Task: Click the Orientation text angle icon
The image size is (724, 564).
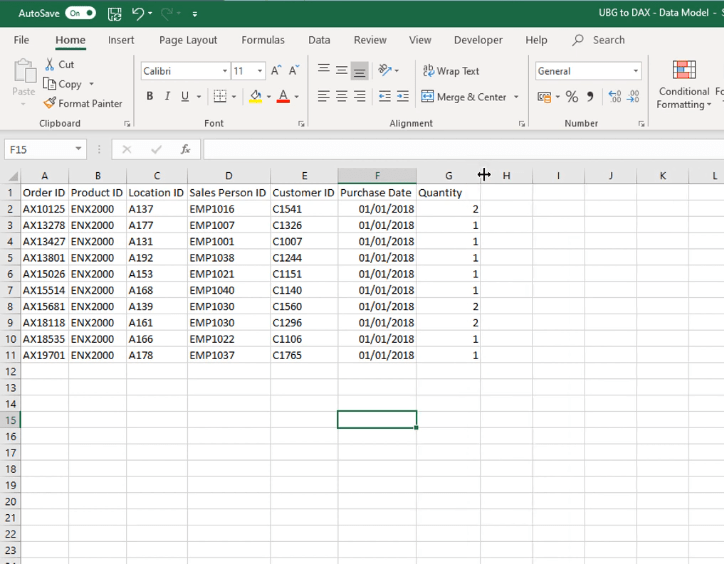Action: coord(385,70)
